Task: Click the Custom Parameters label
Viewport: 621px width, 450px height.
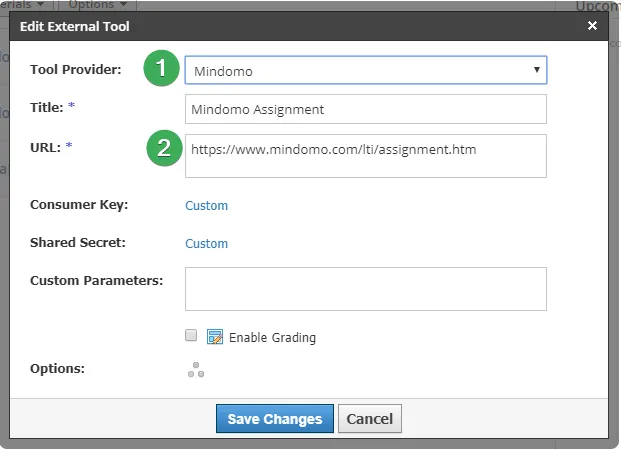Action: coord(97,280)
